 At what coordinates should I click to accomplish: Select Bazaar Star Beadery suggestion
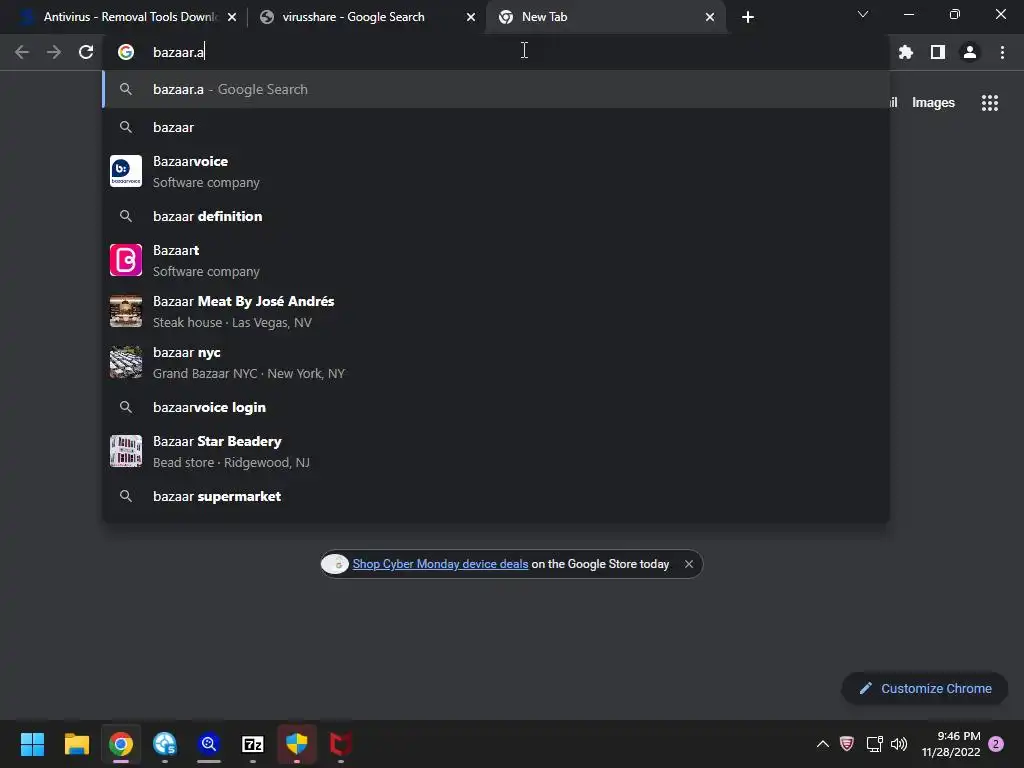coord(496,451)
